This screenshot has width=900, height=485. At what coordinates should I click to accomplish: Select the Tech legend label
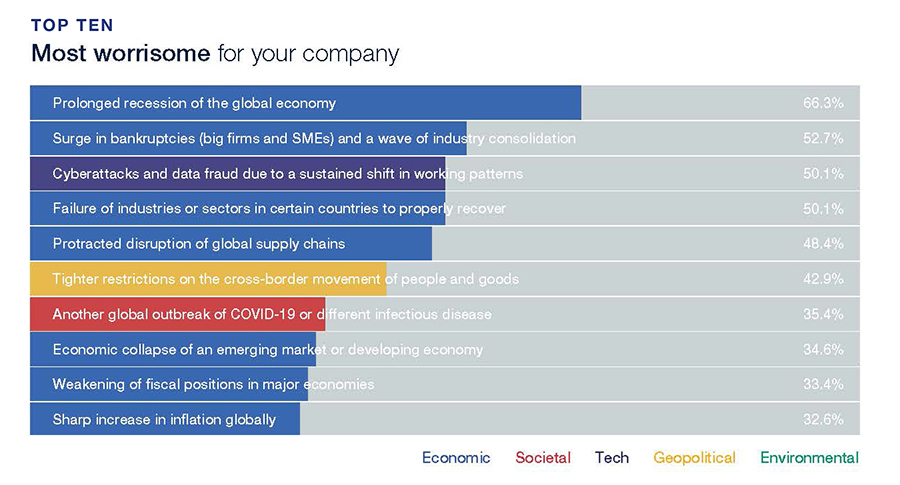(612, 457)
